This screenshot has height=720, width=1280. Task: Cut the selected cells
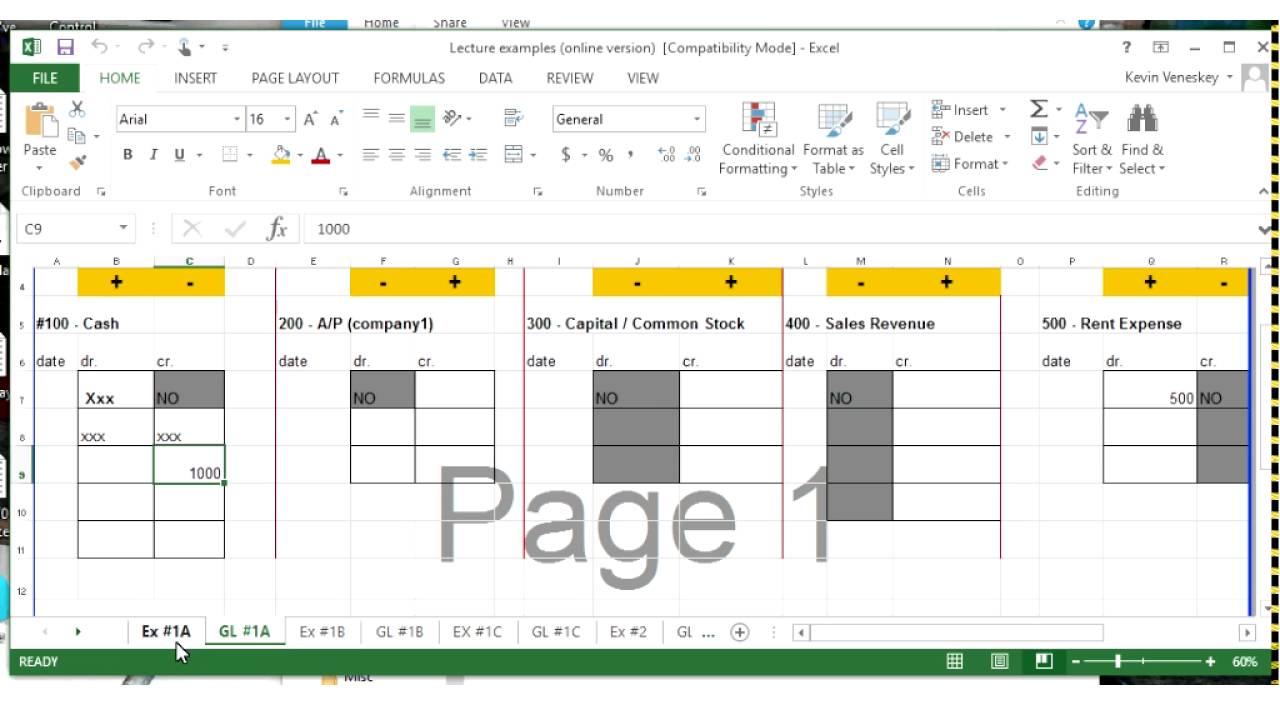pos(77,110)
